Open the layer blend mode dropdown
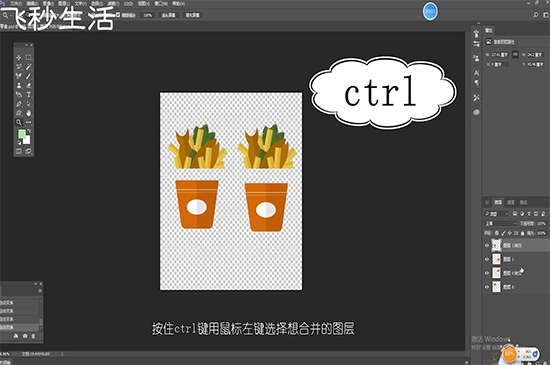550x365 pixels. 501,223
